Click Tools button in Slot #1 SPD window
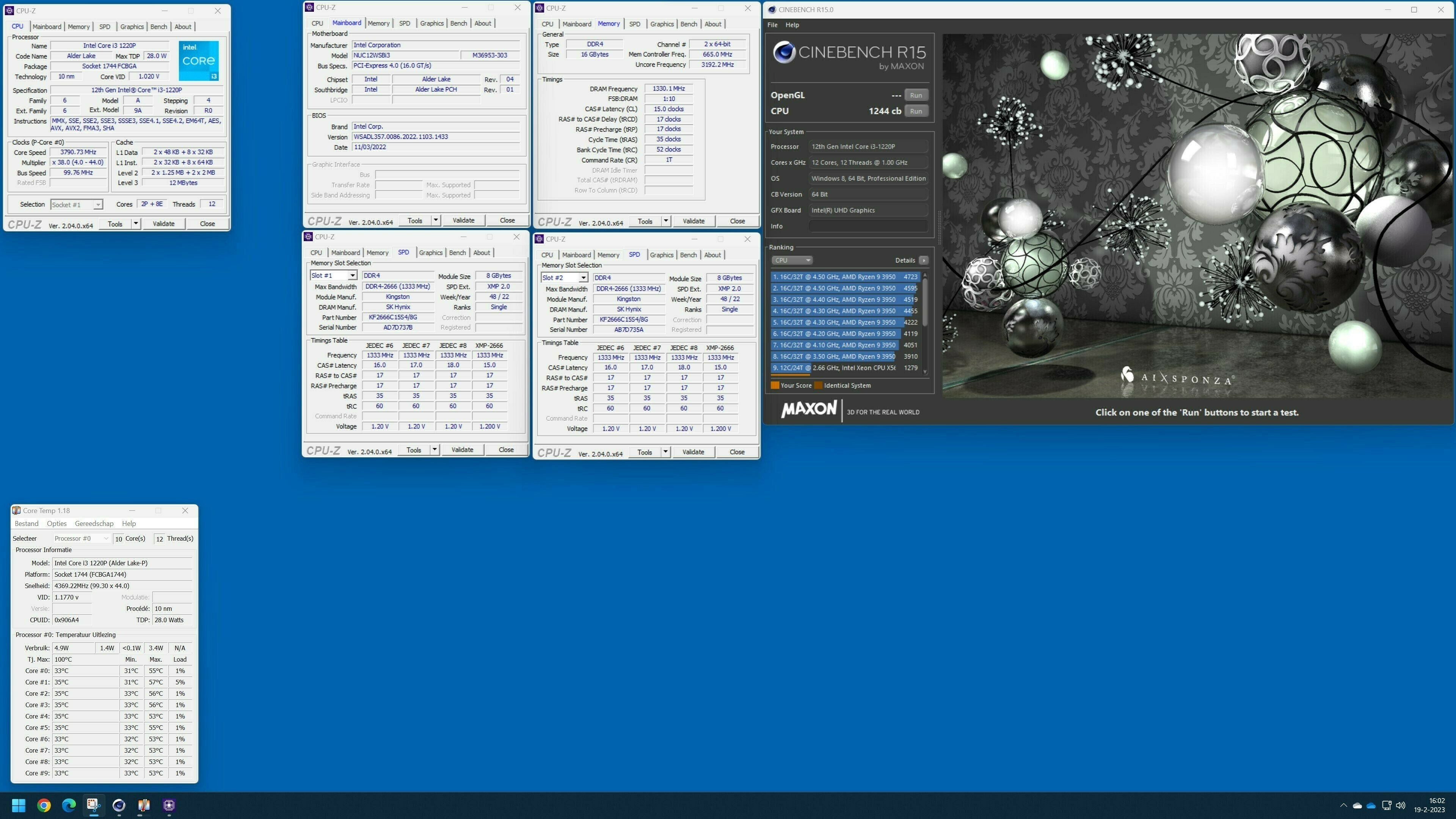 (x=414, y=450)
